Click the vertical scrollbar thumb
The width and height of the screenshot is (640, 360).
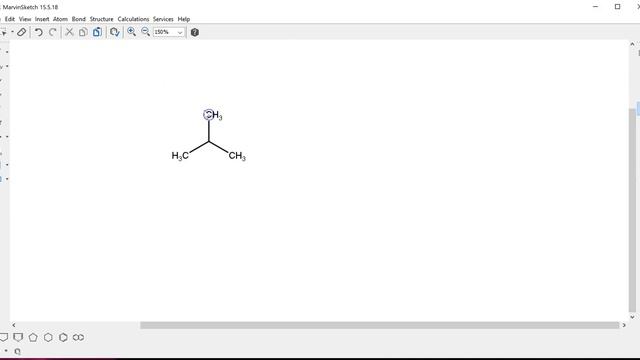632,210
